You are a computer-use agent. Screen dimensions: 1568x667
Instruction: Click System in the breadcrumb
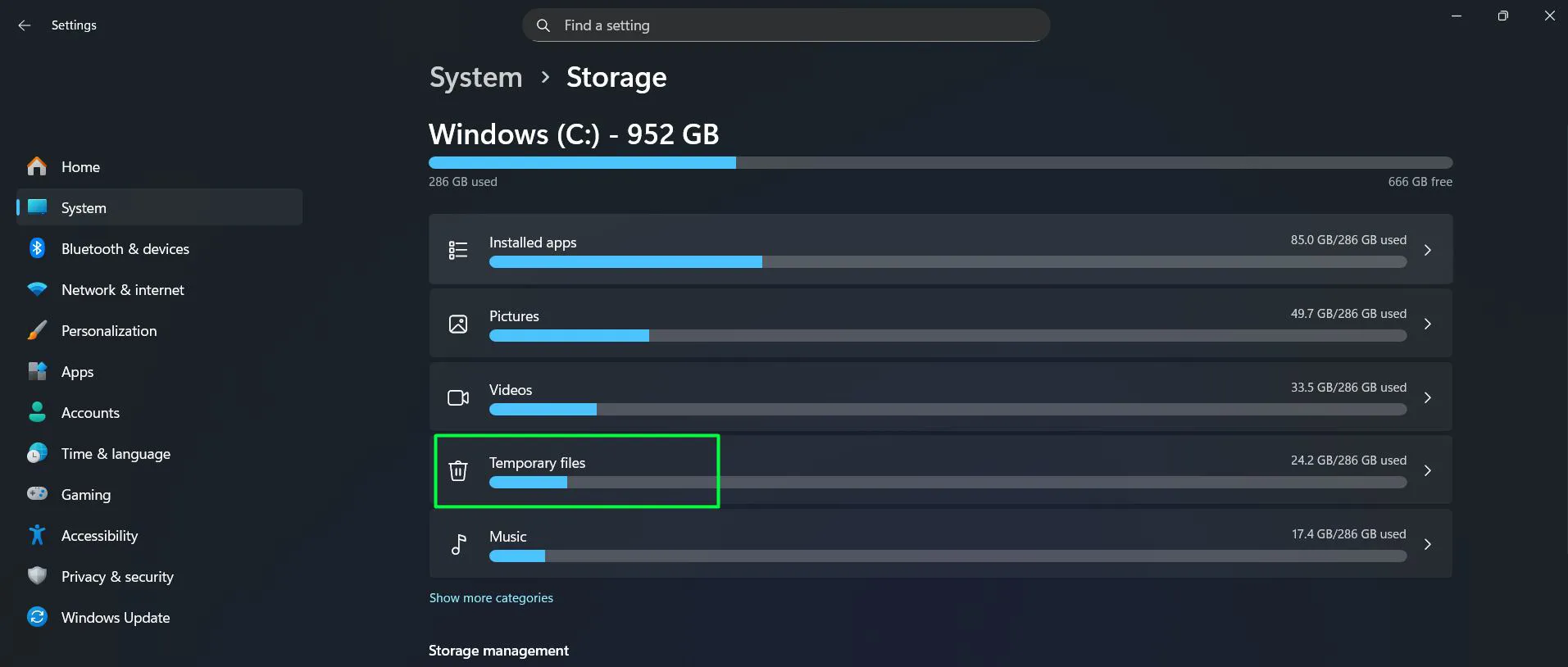(x=475, y=77)
